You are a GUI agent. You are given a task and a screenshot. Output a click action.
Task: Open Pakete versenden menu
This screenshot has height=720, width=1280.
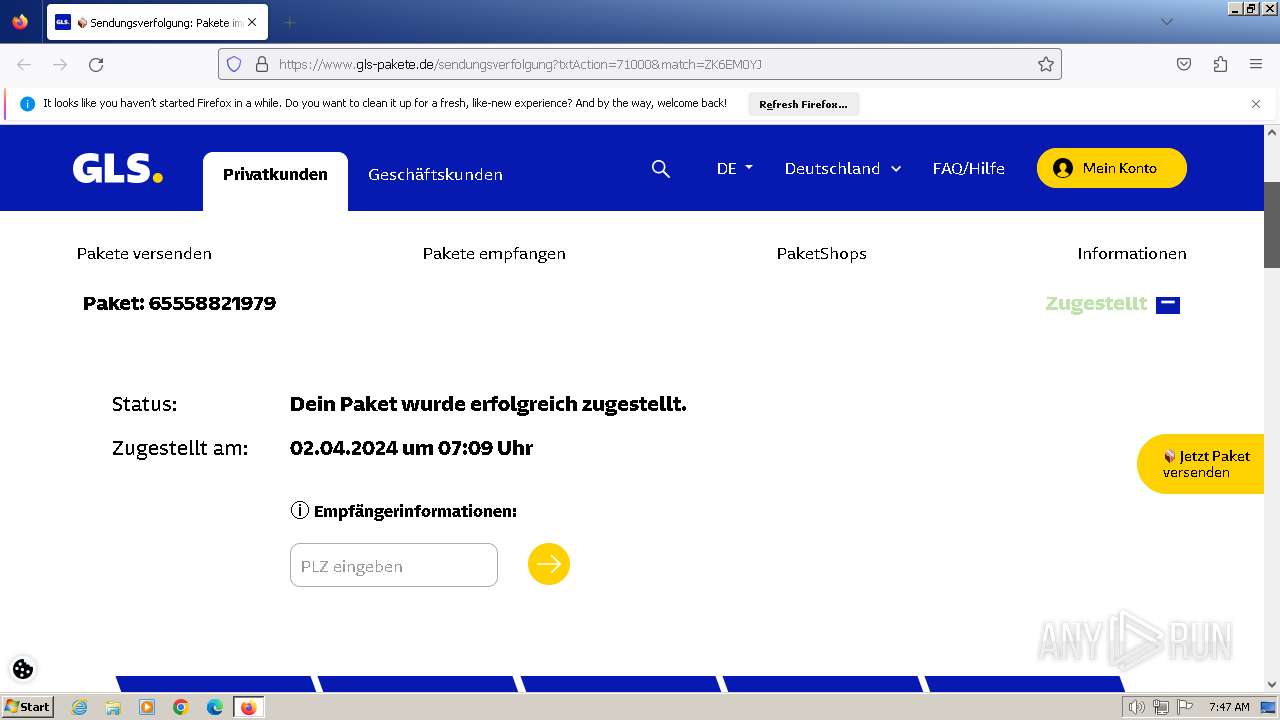coord(144,253)
